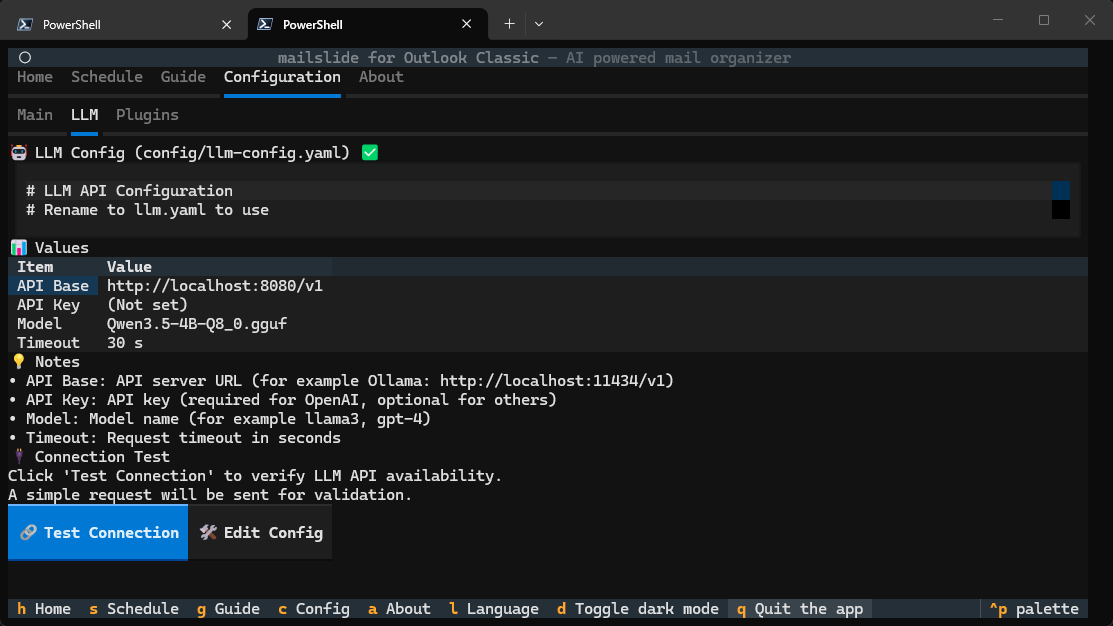Screen dimensions: 1113x626
Task: Click the plug Connection Test icon
Action: [18, 457]
